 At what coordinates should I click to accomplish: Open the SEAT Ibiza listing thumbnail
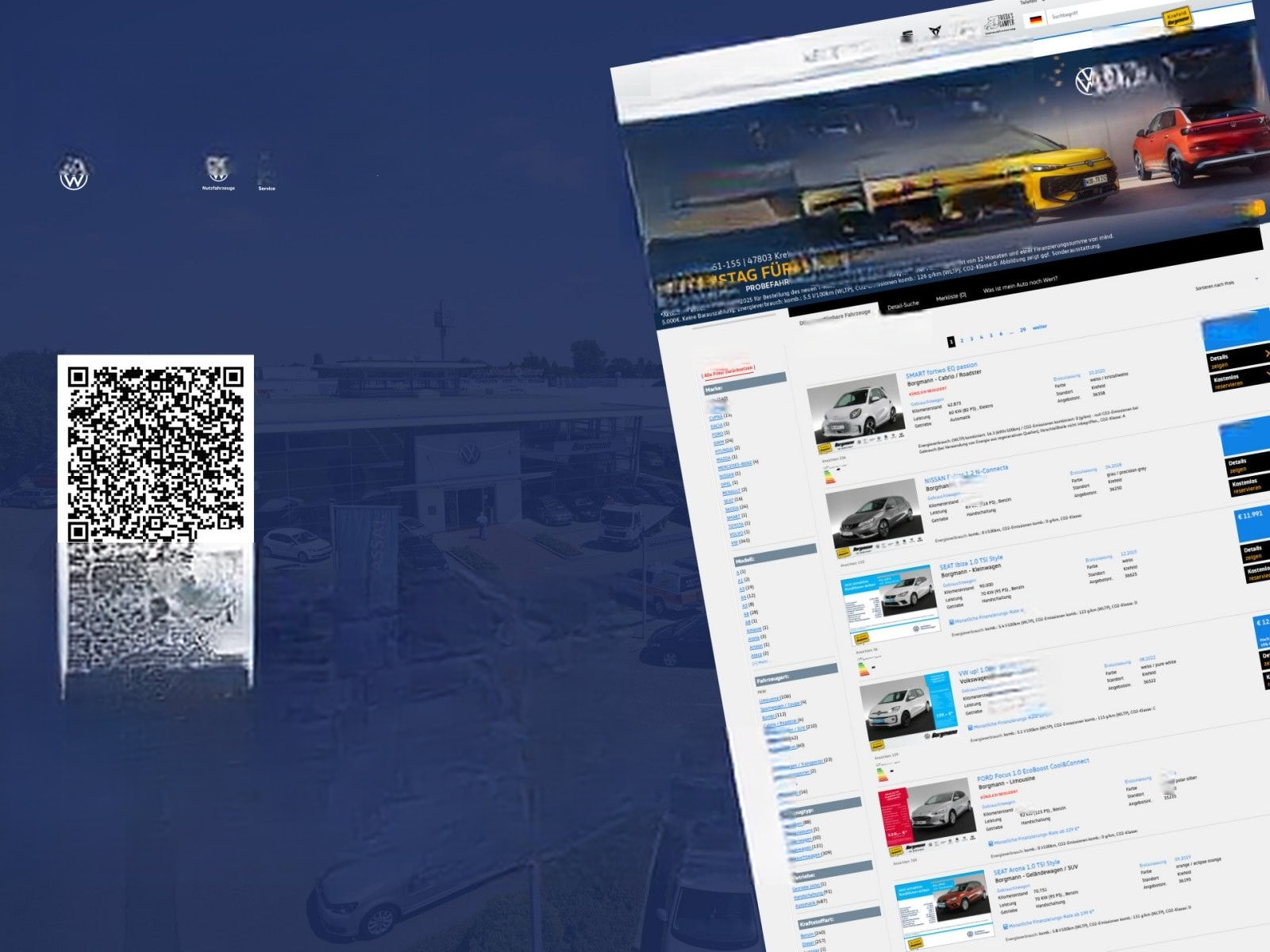[887, 599]
